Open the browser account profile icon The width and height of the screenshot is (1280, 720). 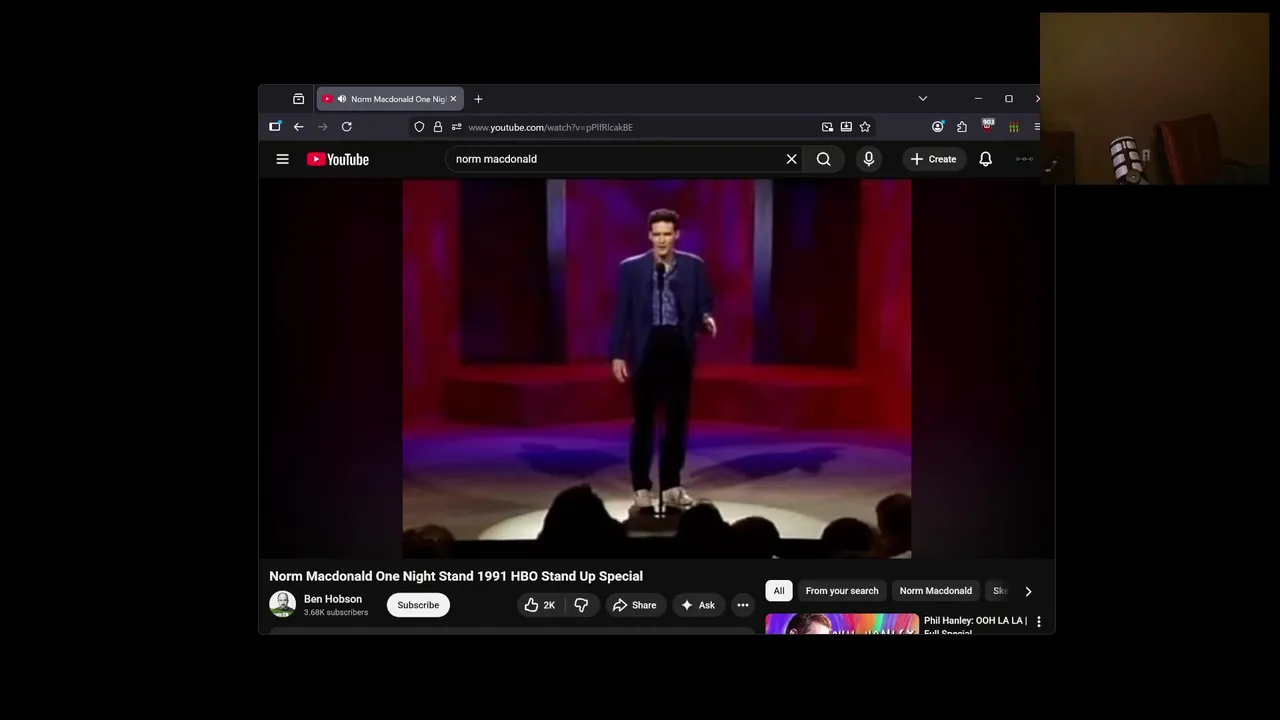pyautogui.click(x=937, y=127)
